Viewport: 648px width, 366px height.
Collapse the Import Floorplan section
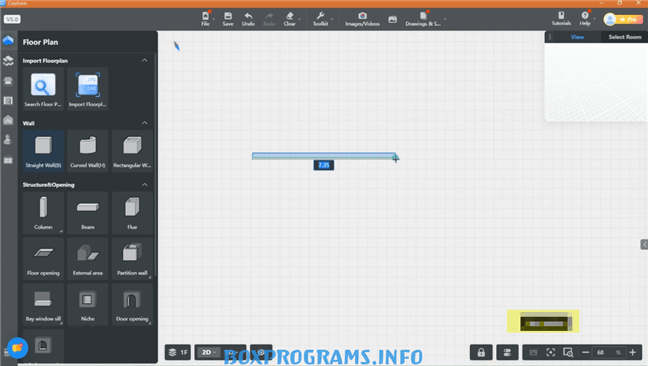click(x=145, y=60)
